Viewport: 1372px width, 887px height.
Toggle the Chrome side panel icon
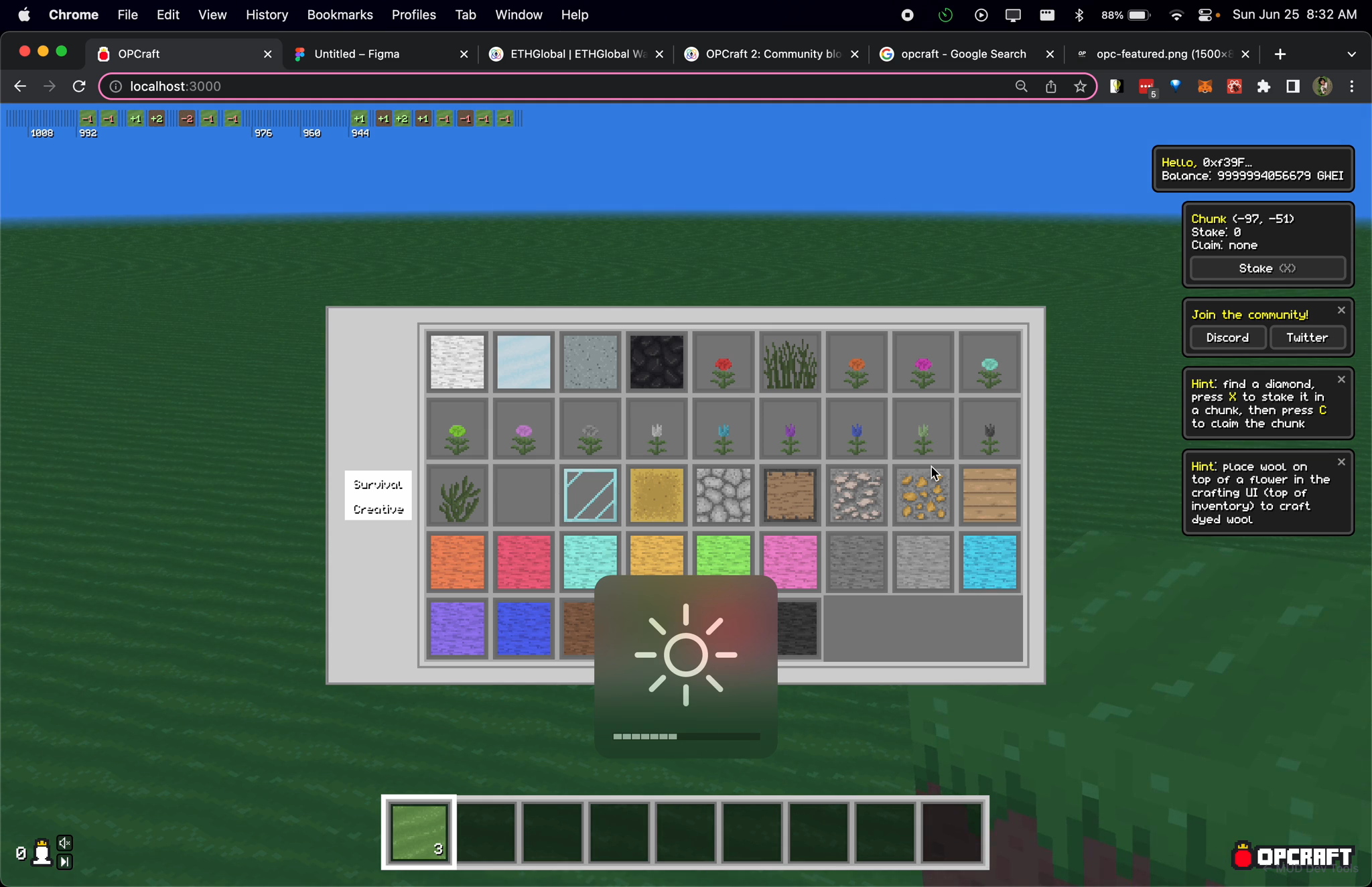(1293, 86)
